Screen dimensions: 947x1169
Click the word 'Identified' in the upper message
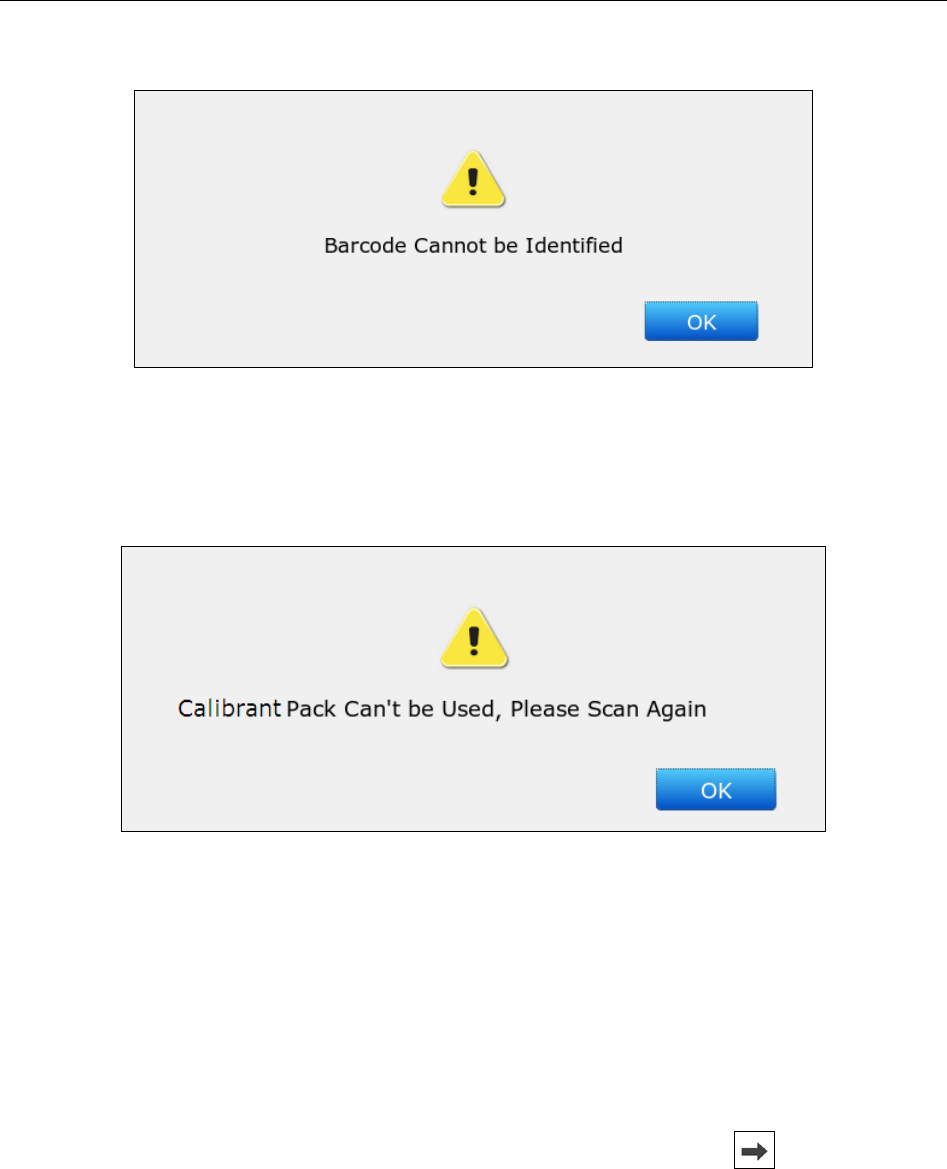[573, 245]
